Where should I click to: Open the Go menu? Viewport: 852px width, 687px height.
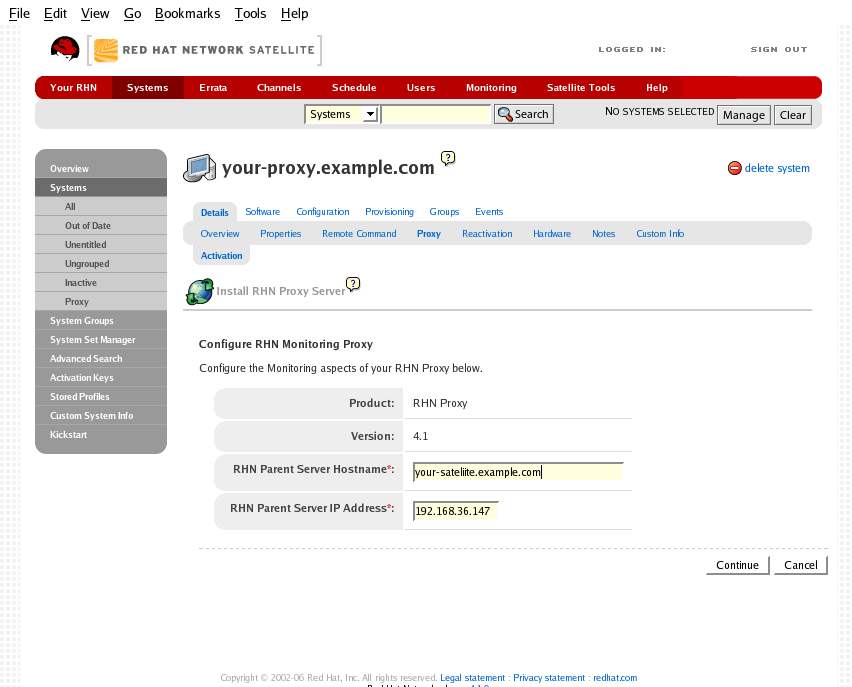(132, 14)
